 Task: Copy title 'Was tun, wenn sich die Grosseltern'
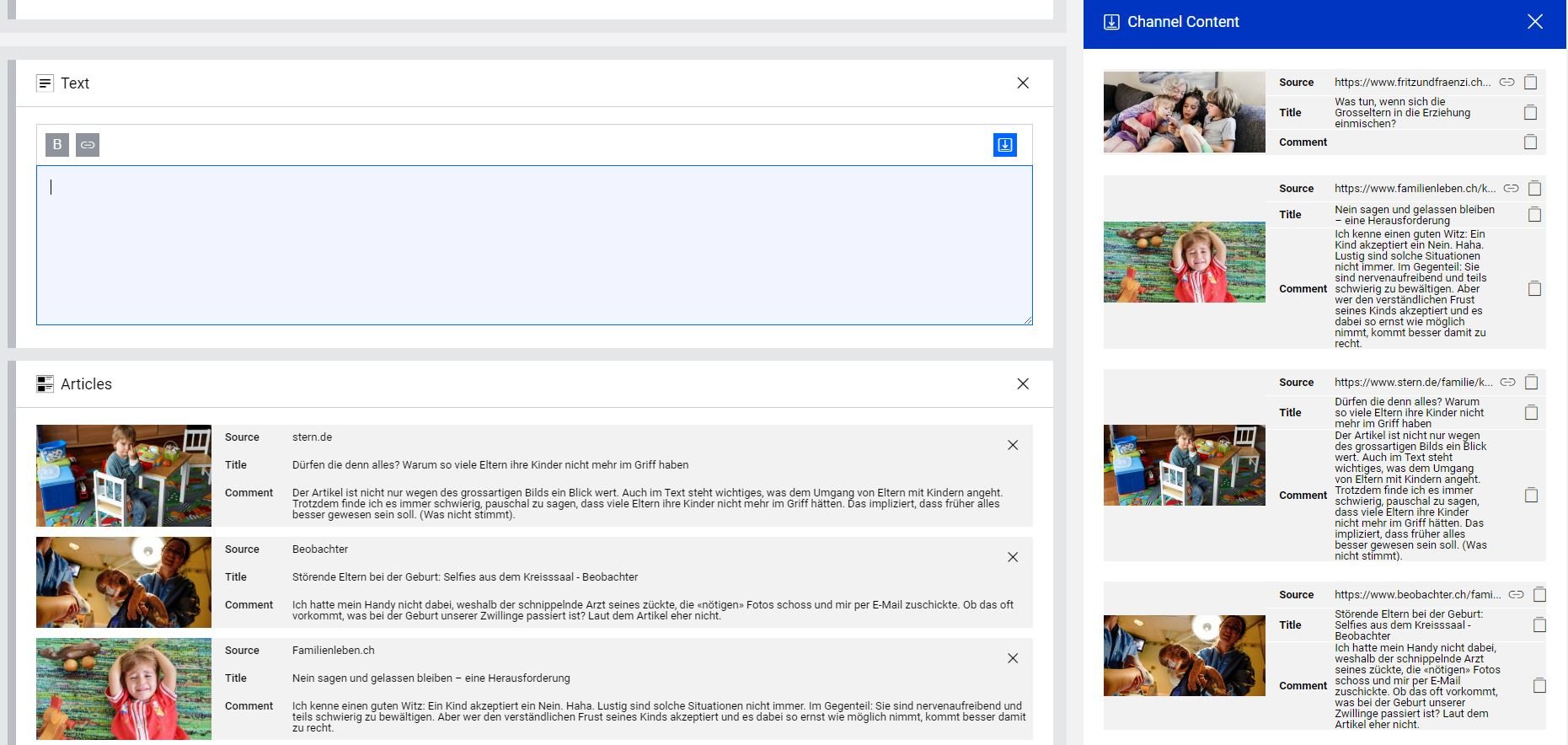tap(1531, 112)
